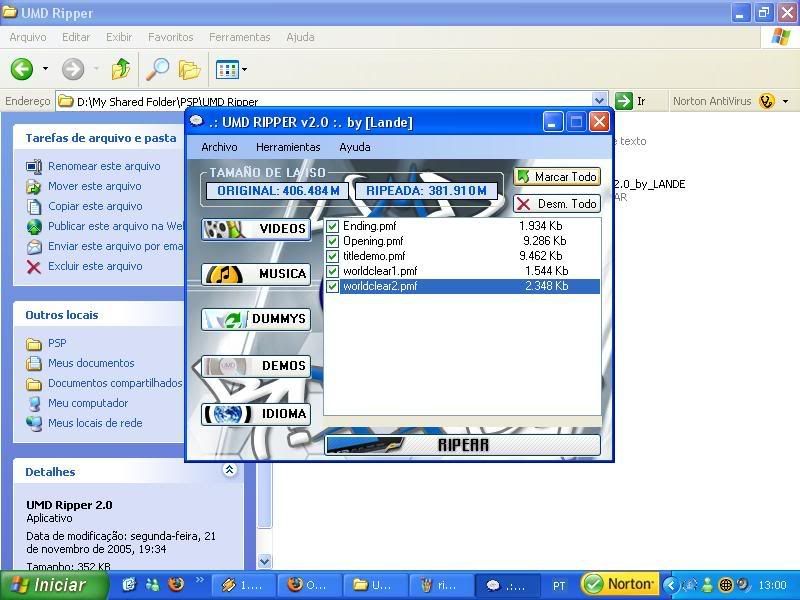Open Documentos compartilhados in Outros locais

(x=115, y=383)
